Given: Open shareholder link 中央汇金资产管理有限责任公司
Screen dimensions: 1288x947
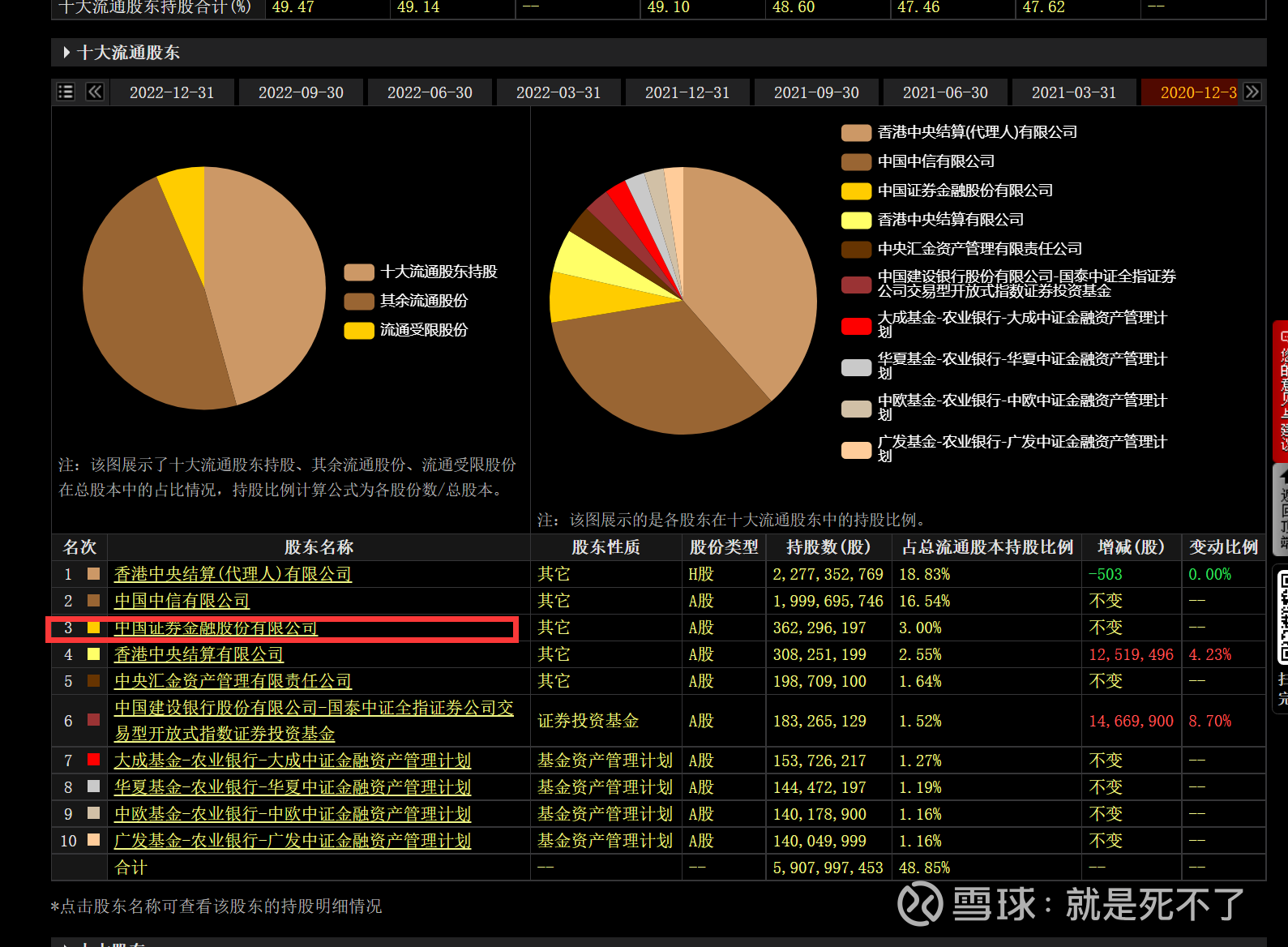Looking at the screenshot, I should (233, 681).
